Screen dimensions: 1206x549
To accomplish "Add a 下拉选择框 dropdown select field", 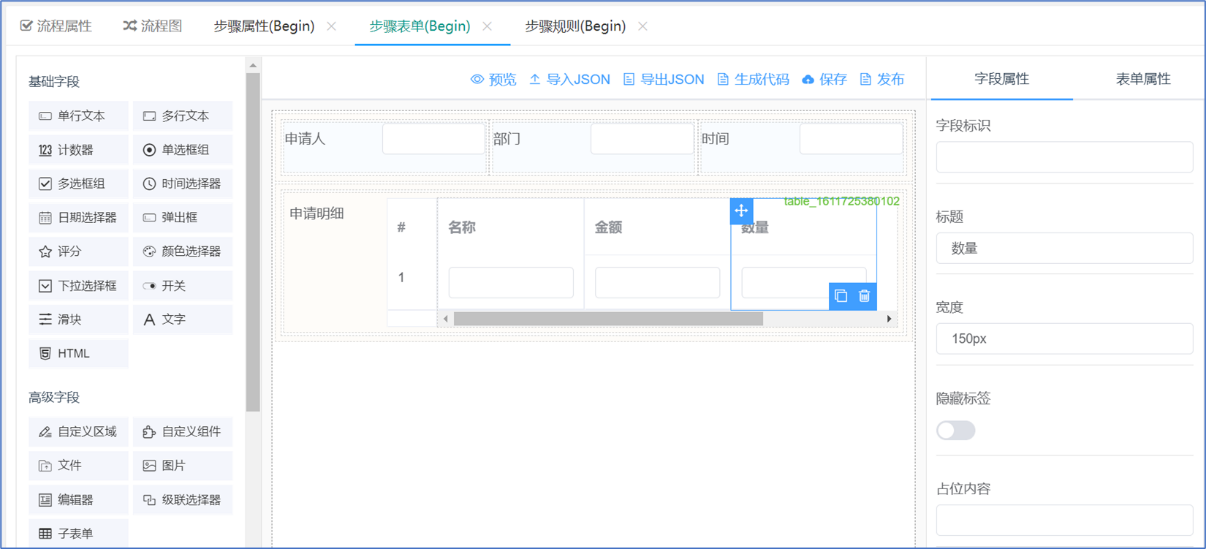I will click(79, 286).
